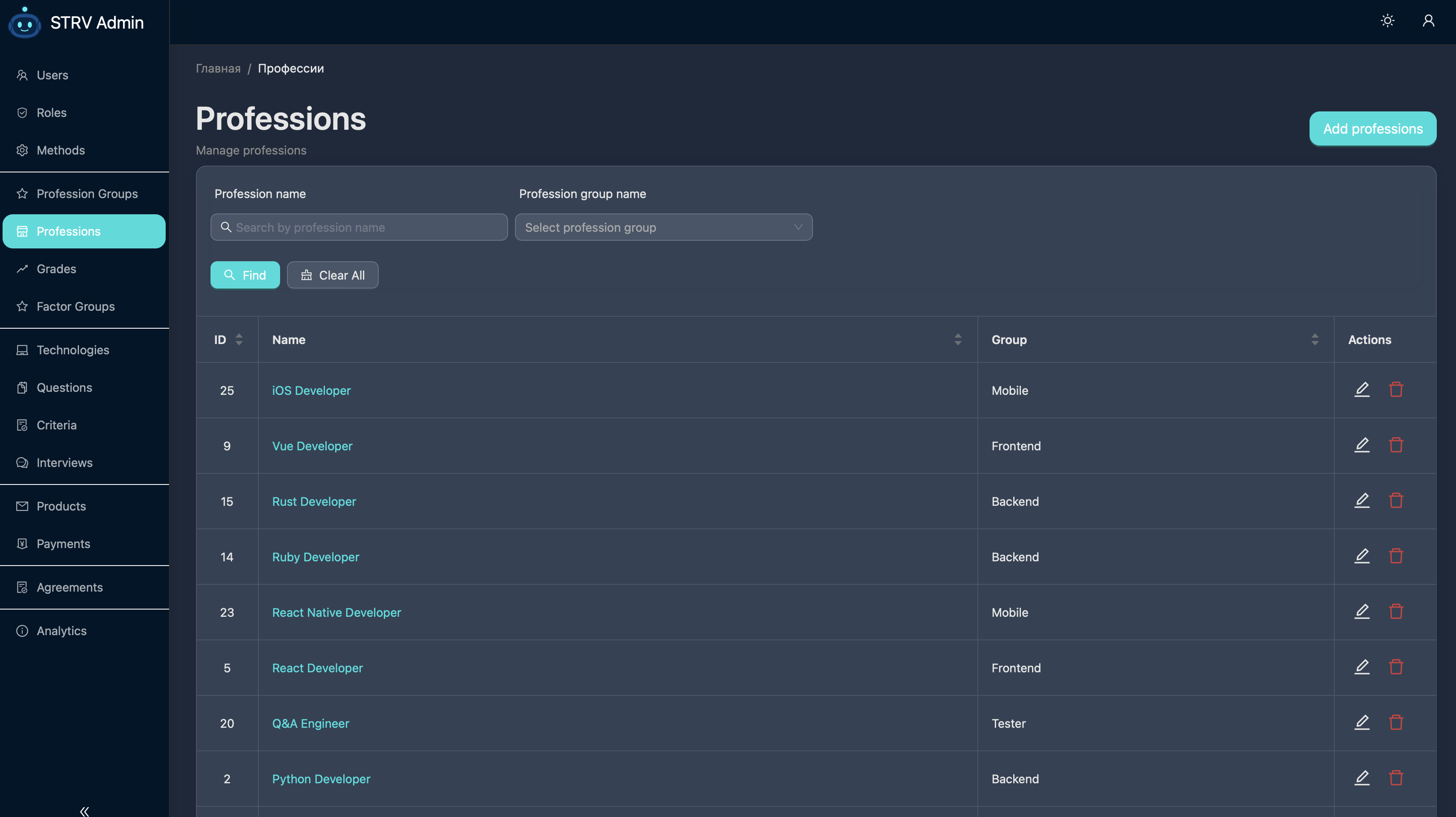Click the Add professions button
Screen dimensions: 1456x817
1372,129
